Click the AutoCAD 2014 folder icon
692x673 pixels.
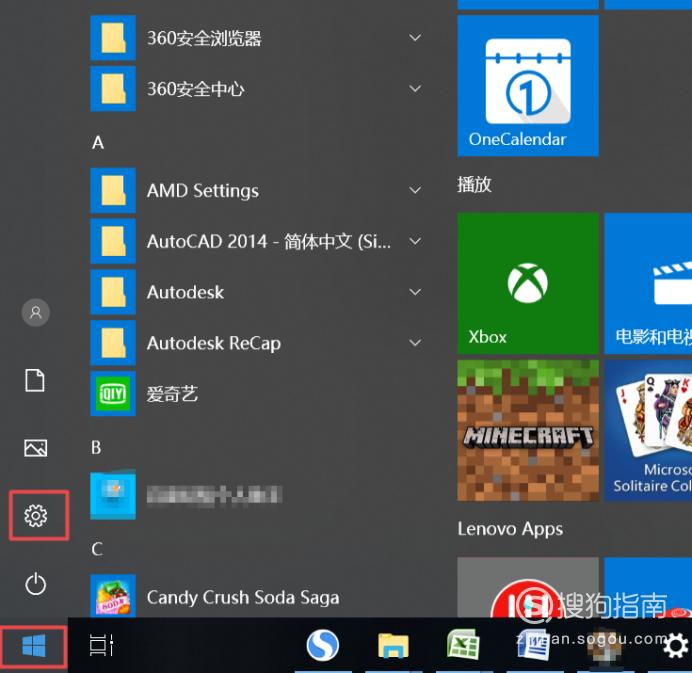click(x=113, y=241)
